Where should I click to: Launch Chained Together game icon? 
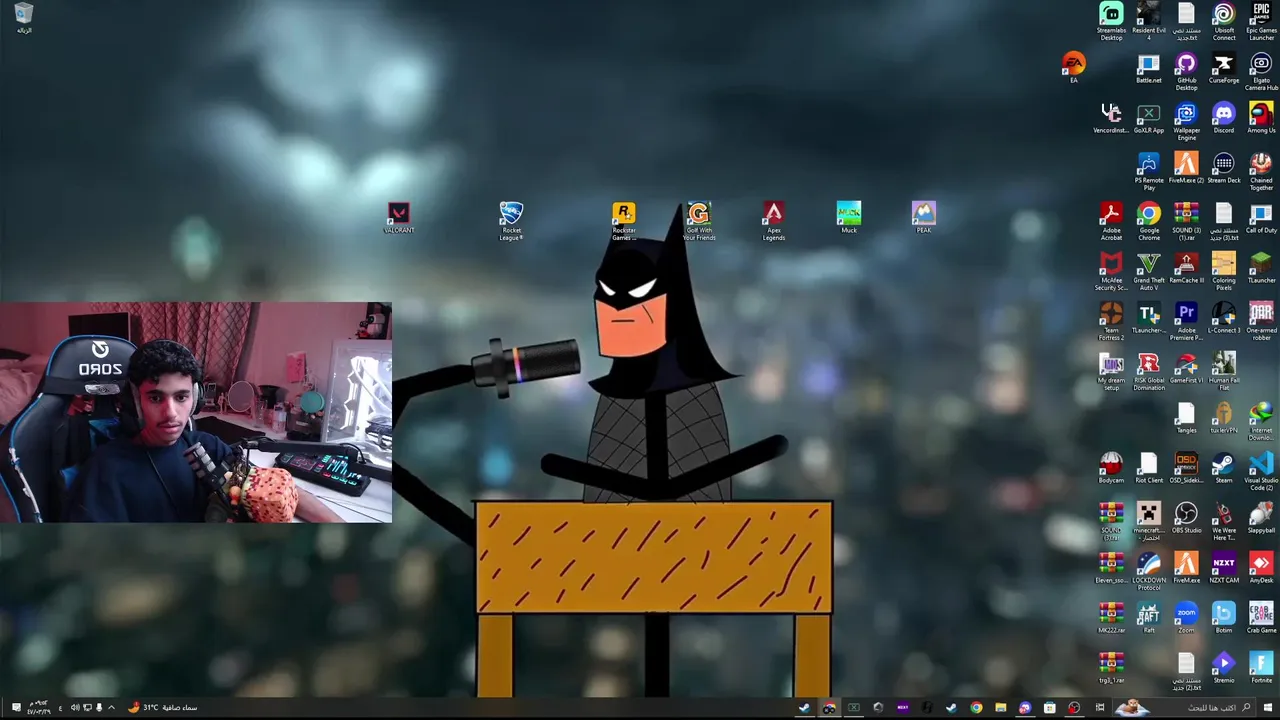(1261, 171)
